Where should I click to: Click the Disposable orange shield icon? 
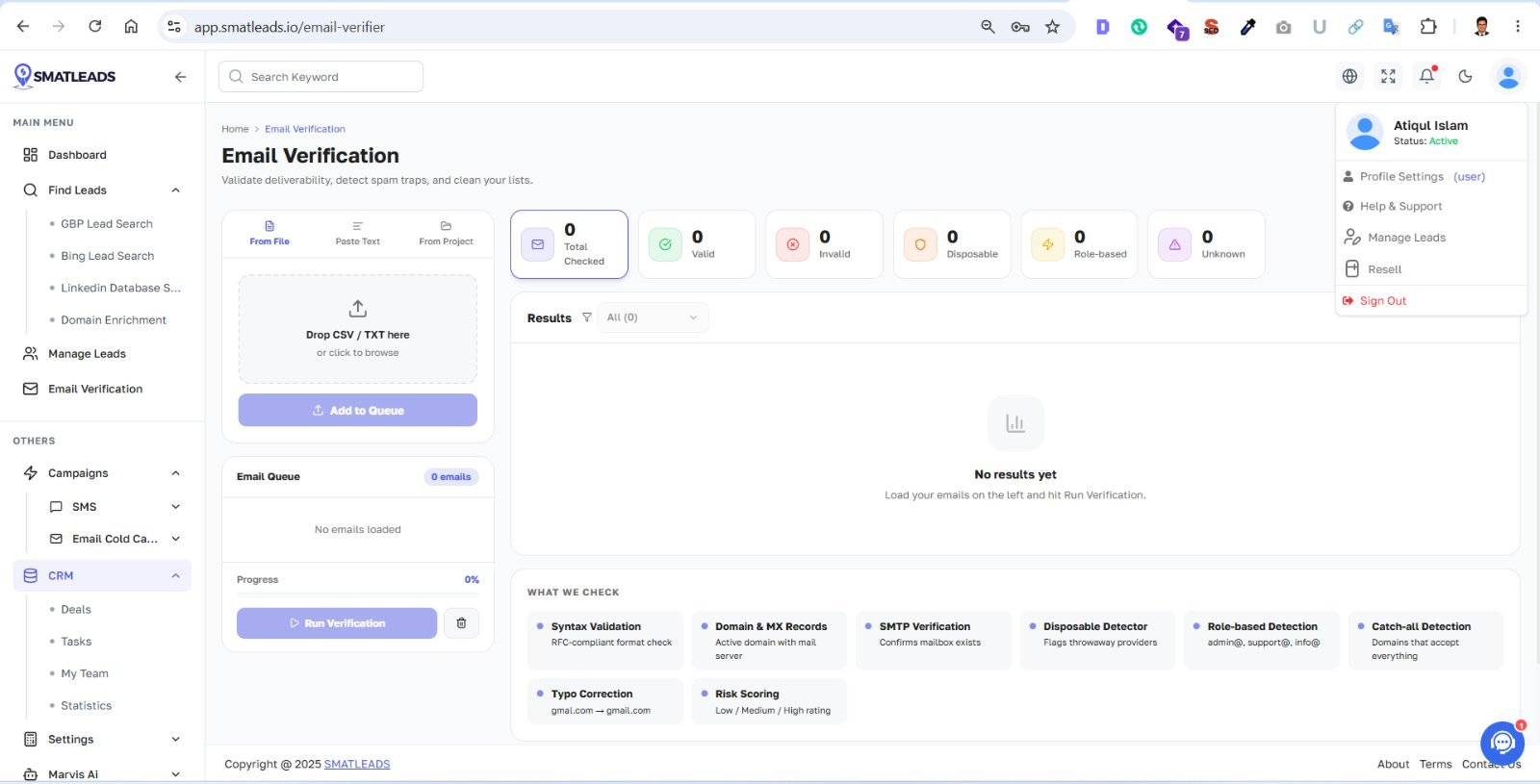coord(920,244)
